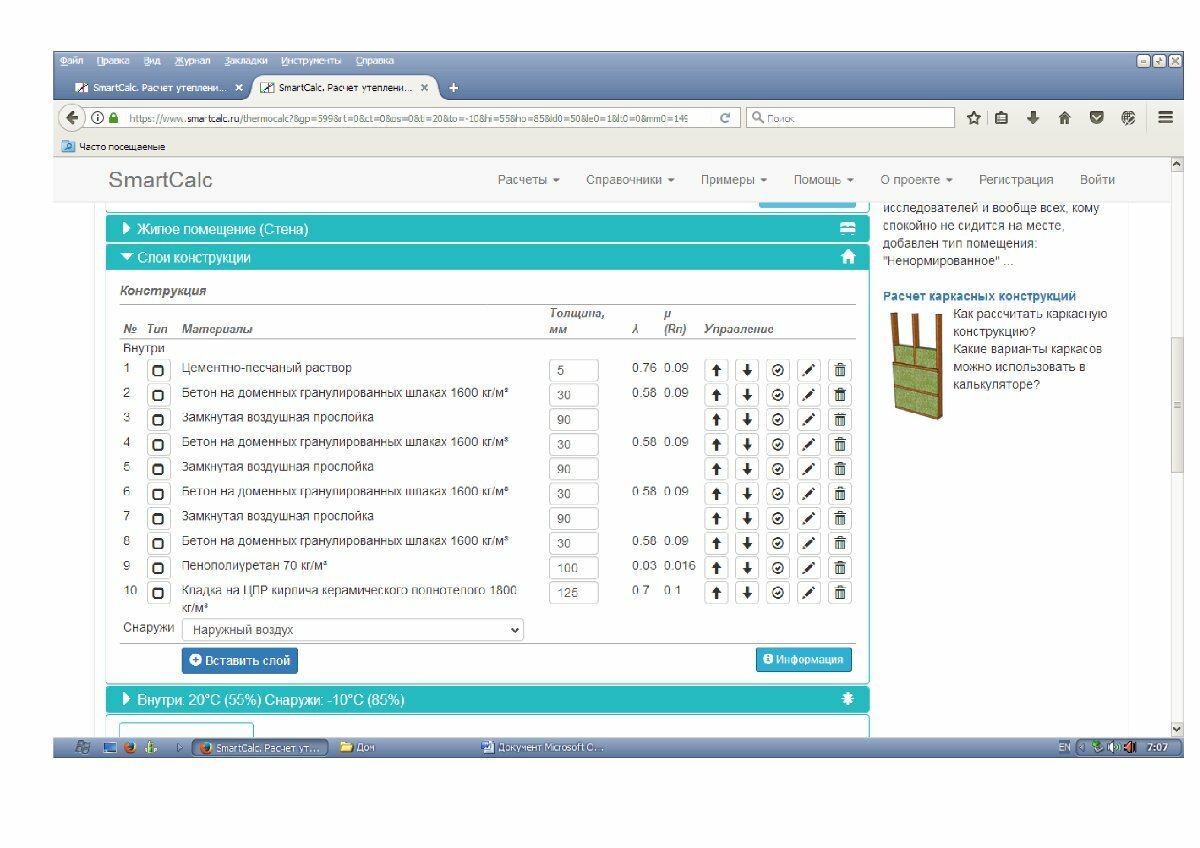The width and height of the screenshot is (1200, 848).
Task: Toggle type box for layer 7
Action: pos(158,518)
